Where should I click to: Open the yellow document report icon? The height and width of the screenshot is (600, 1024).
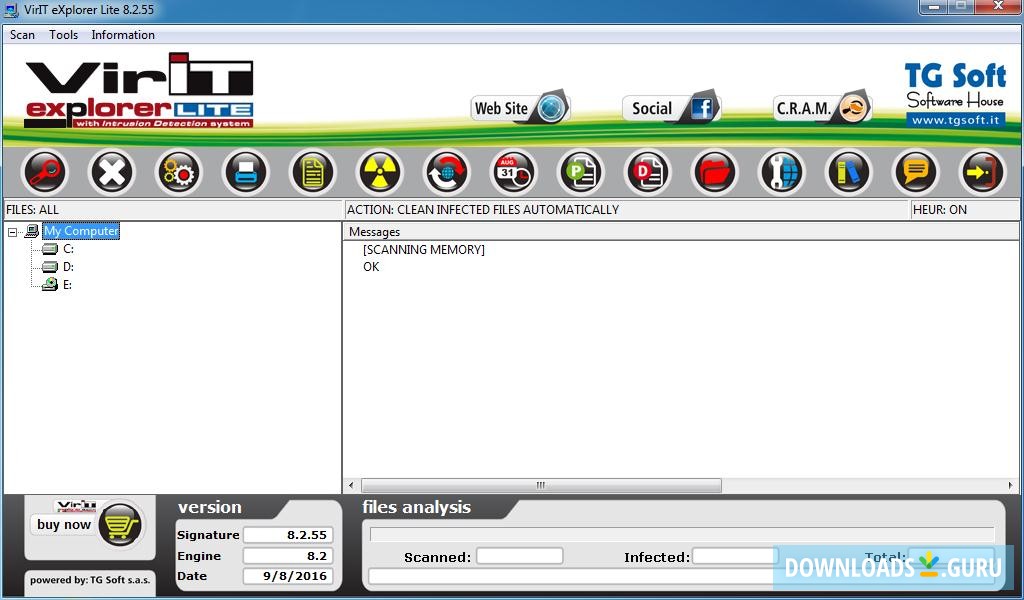pos(313,172)
